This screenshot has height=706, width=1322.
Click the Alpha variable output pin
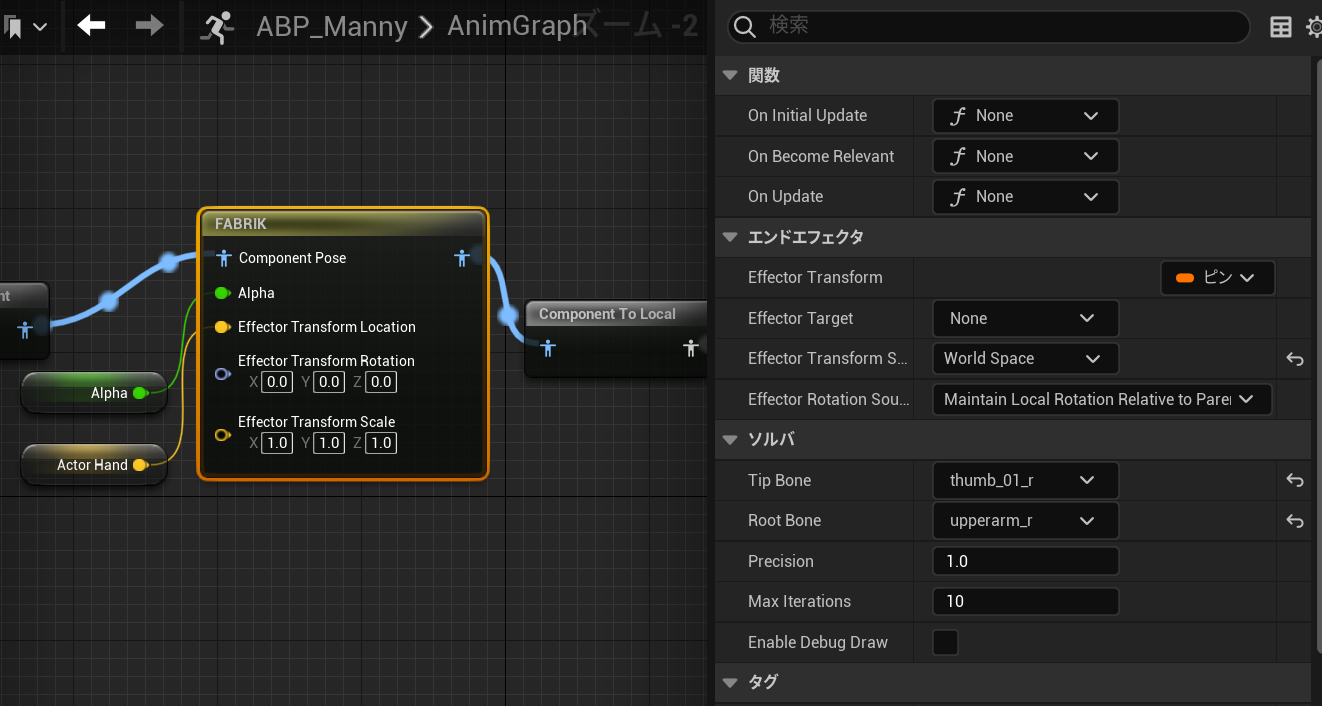[x=140, y=393]
